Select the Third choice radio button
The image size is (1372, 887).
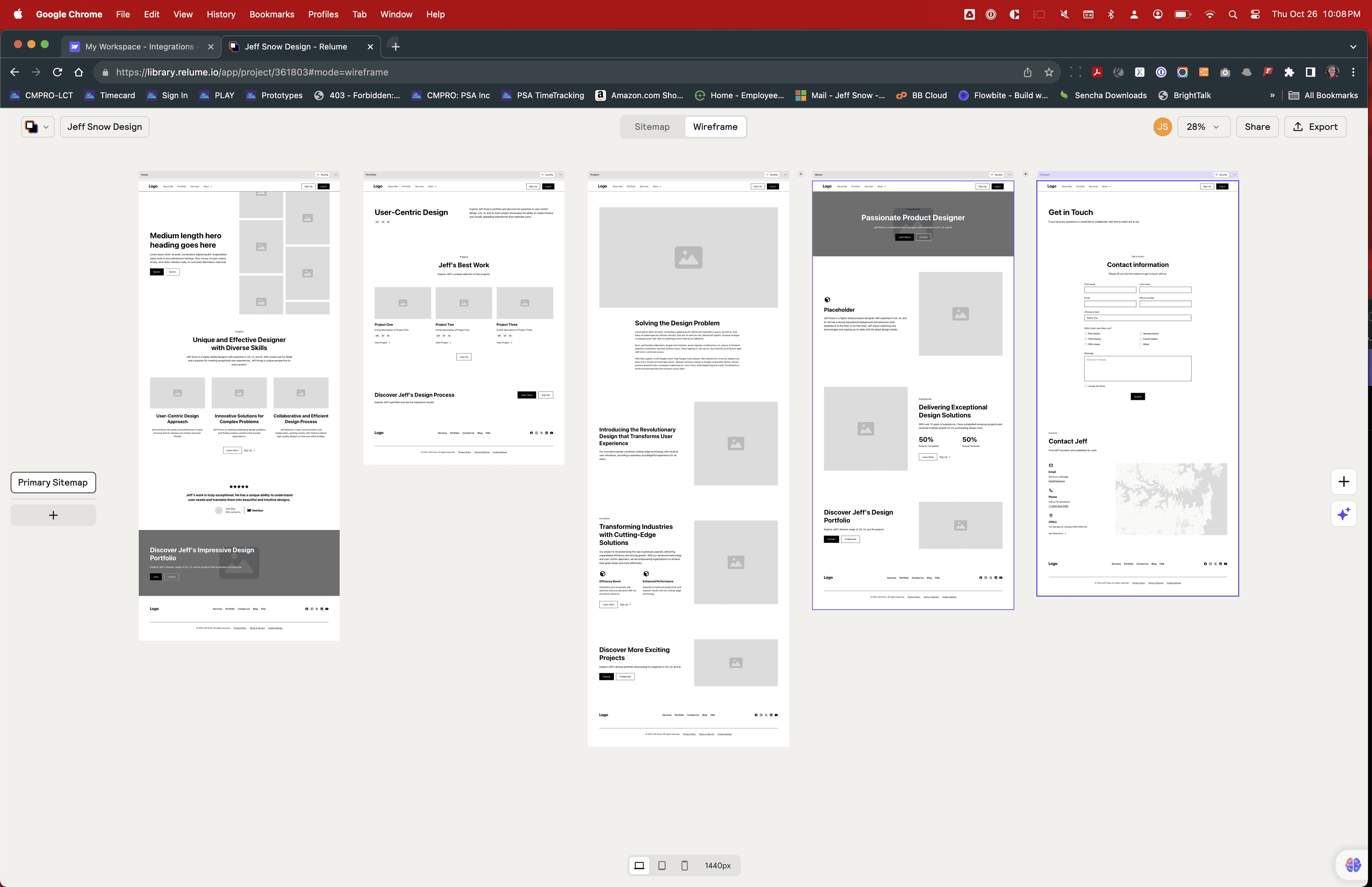(x=1086, y=339)
